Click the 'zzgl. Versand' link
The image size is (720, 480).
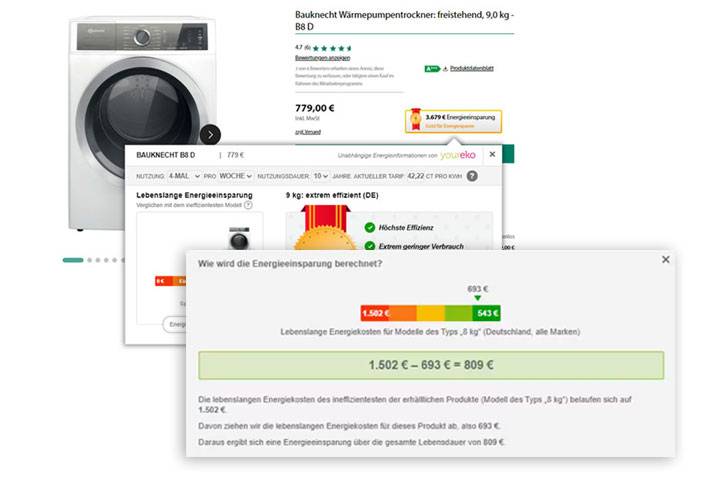pos(308,132)
